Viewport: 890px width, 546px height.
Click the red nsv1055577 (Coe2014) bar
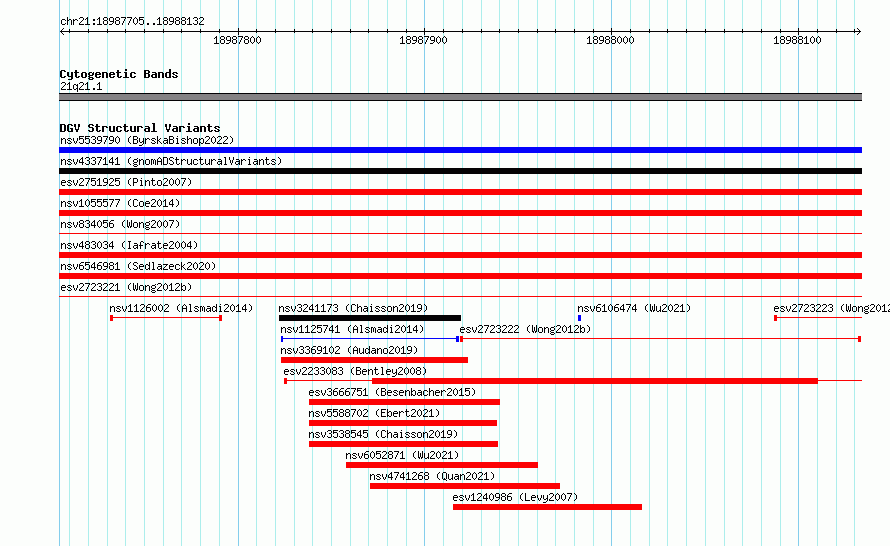460,213
